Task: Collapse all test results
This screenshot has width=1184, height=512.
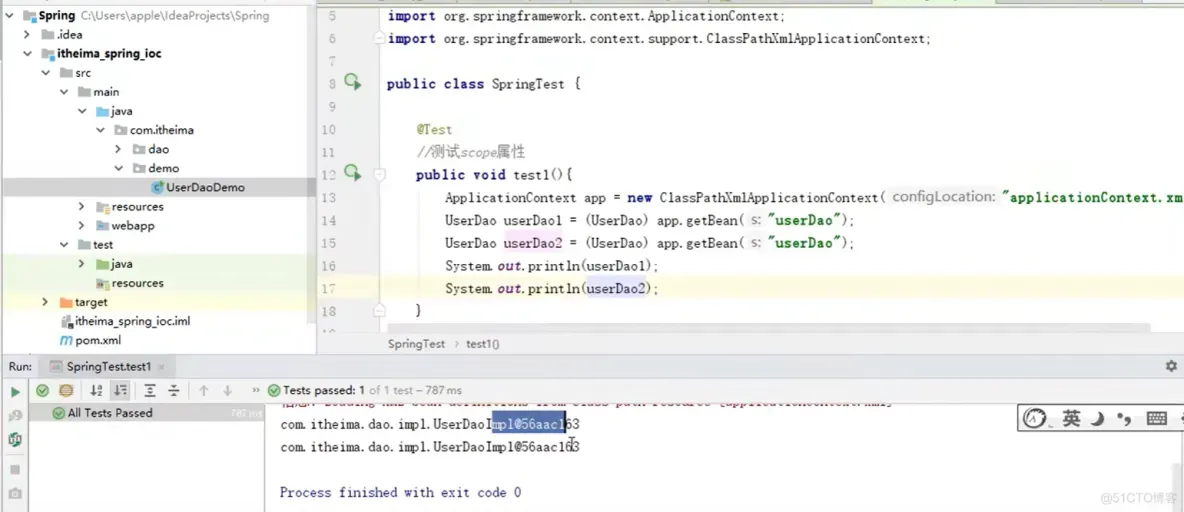Action: [x=174, y=390]
